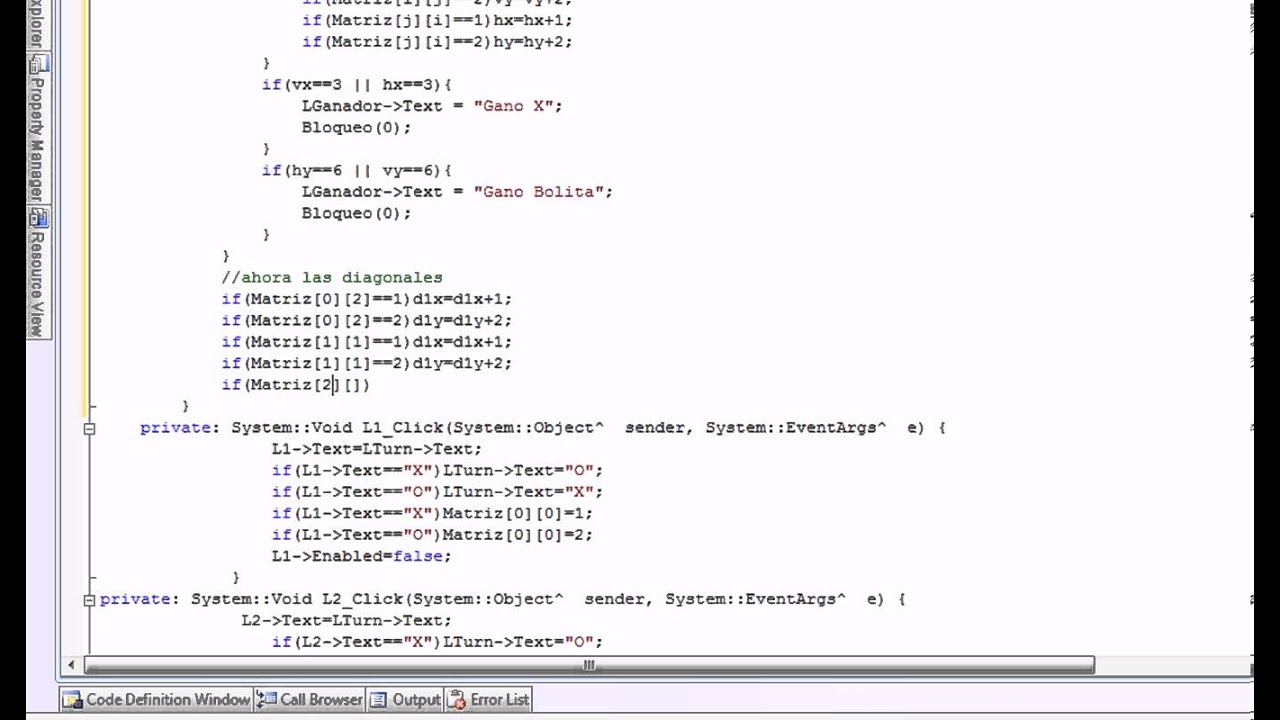Click 'if(Matriz[0][2]==1)d1x=d1x+1;' line
Image resolution: width=1280 pixels, height=720 pixels.
[367, 299]
